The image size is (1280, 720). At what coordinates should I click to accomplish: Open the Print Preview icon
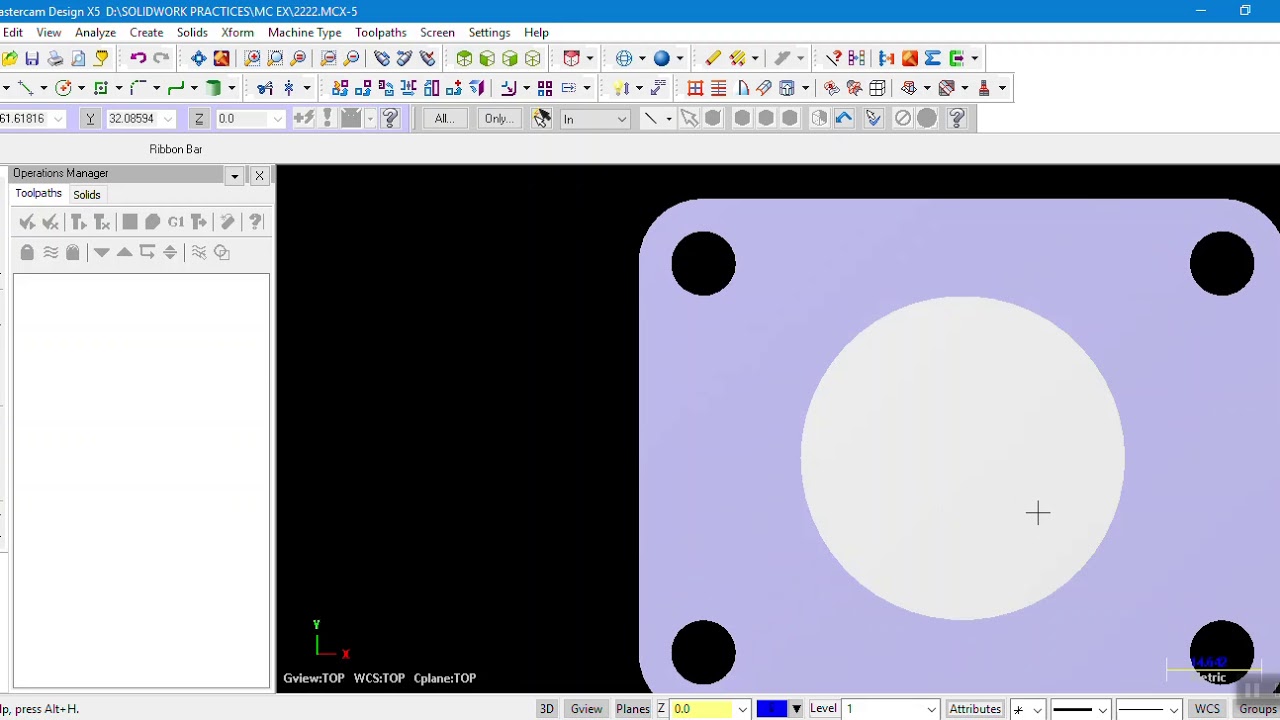click(x=78, y=59)
